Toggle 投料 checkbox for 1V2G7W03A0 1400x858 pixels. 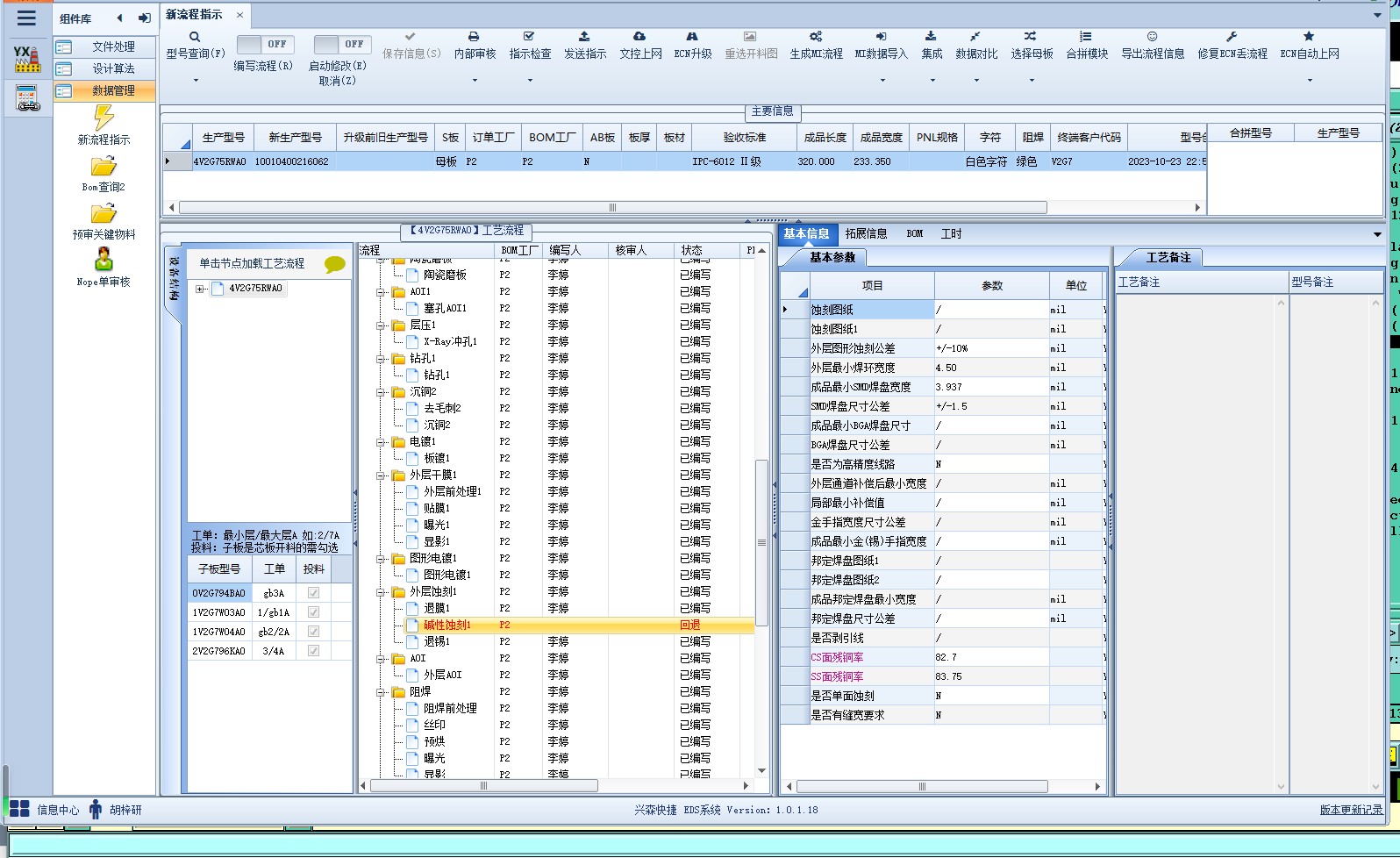coord(313,612)
